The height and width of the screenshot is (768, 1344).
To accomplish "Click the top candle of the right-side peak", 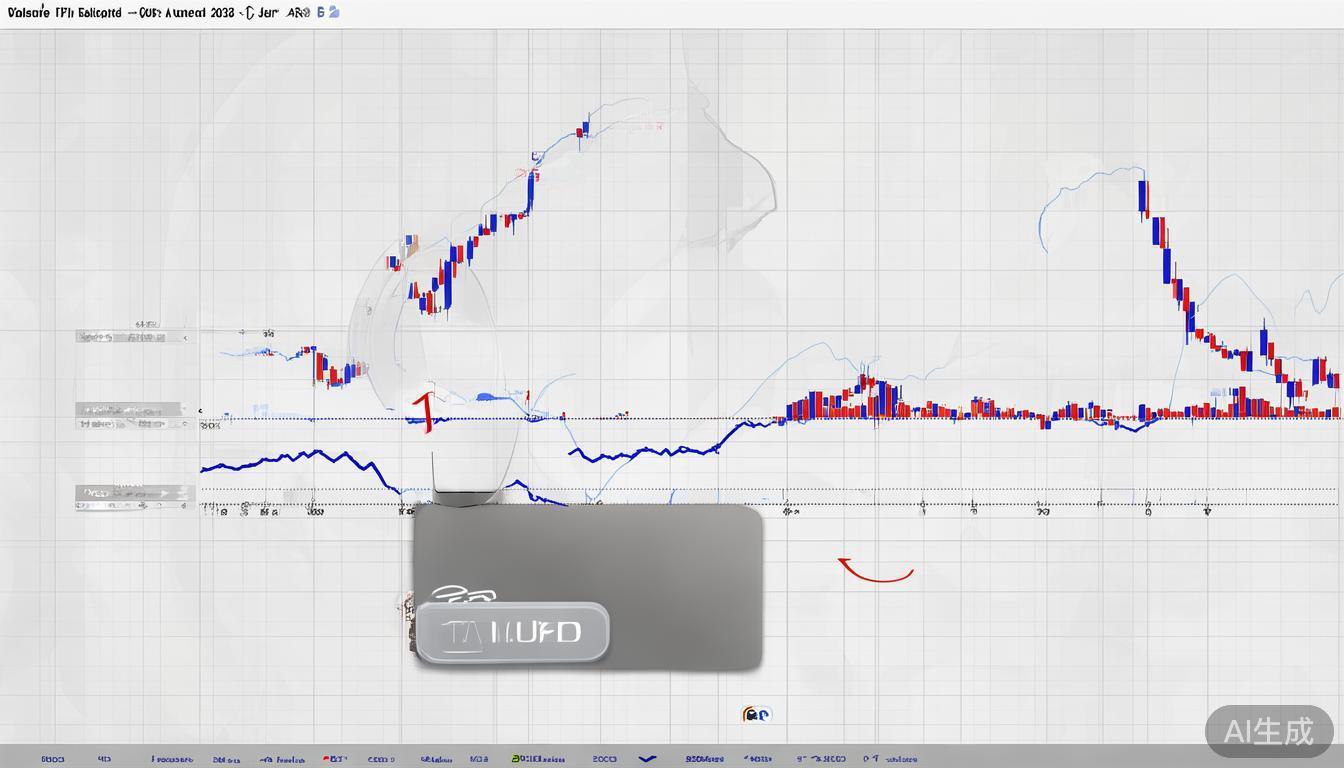I will coord(1143,195).
